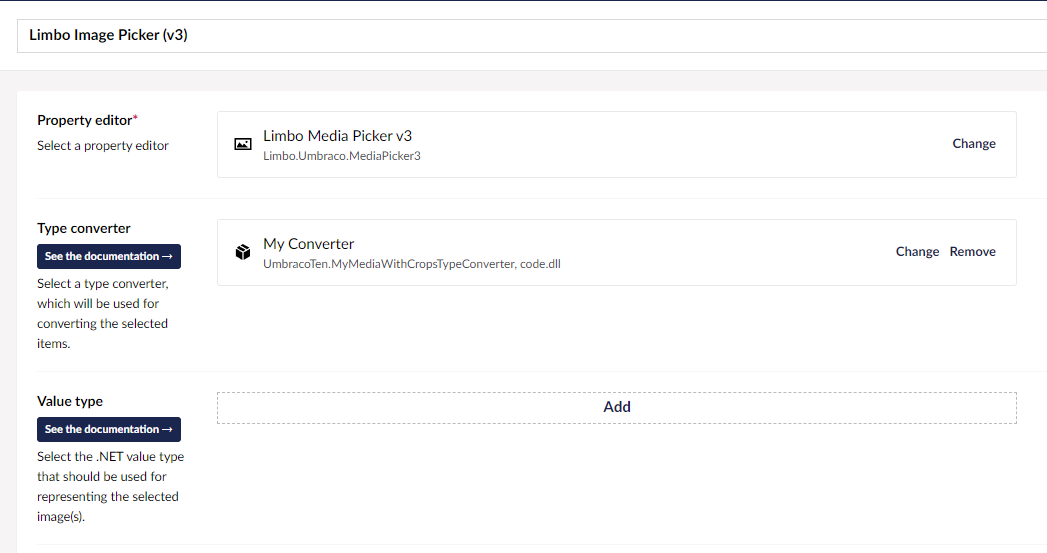Click the 'Select a property editor' description

[103, 146]
